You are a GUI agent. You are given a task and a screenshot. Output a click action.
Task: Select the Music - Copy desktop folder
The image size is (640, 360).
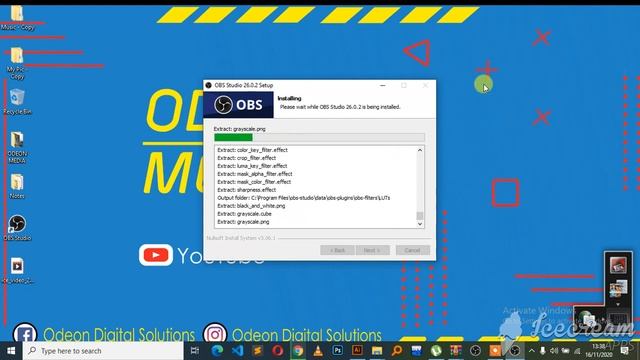point(17,18)
